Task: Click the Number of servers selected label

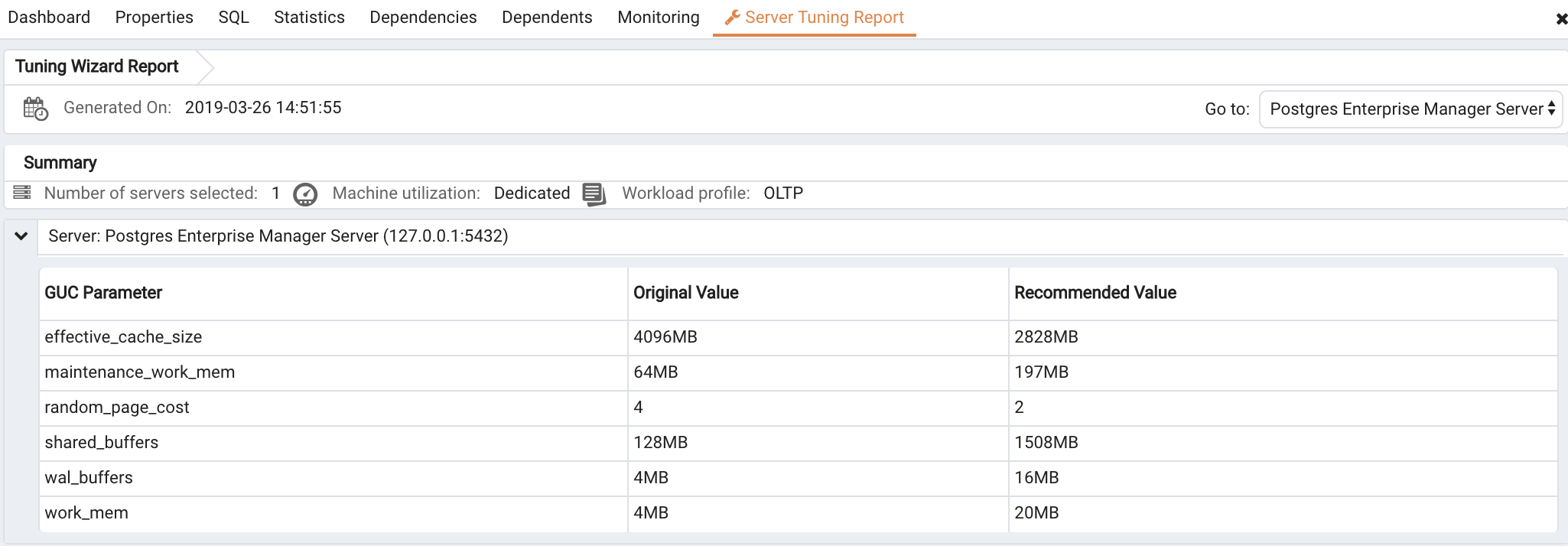Action: coord(151,193)
